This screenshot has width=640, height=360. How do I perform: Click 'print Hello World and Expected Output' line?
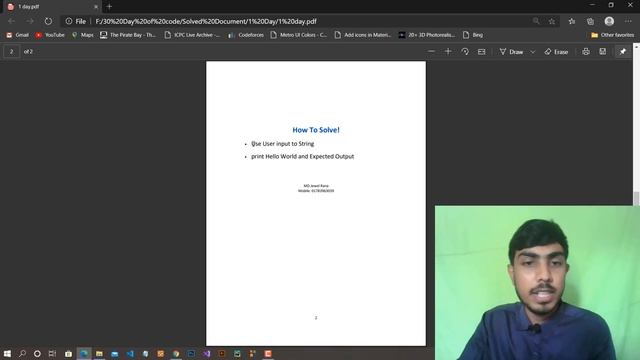coord(302,156)
